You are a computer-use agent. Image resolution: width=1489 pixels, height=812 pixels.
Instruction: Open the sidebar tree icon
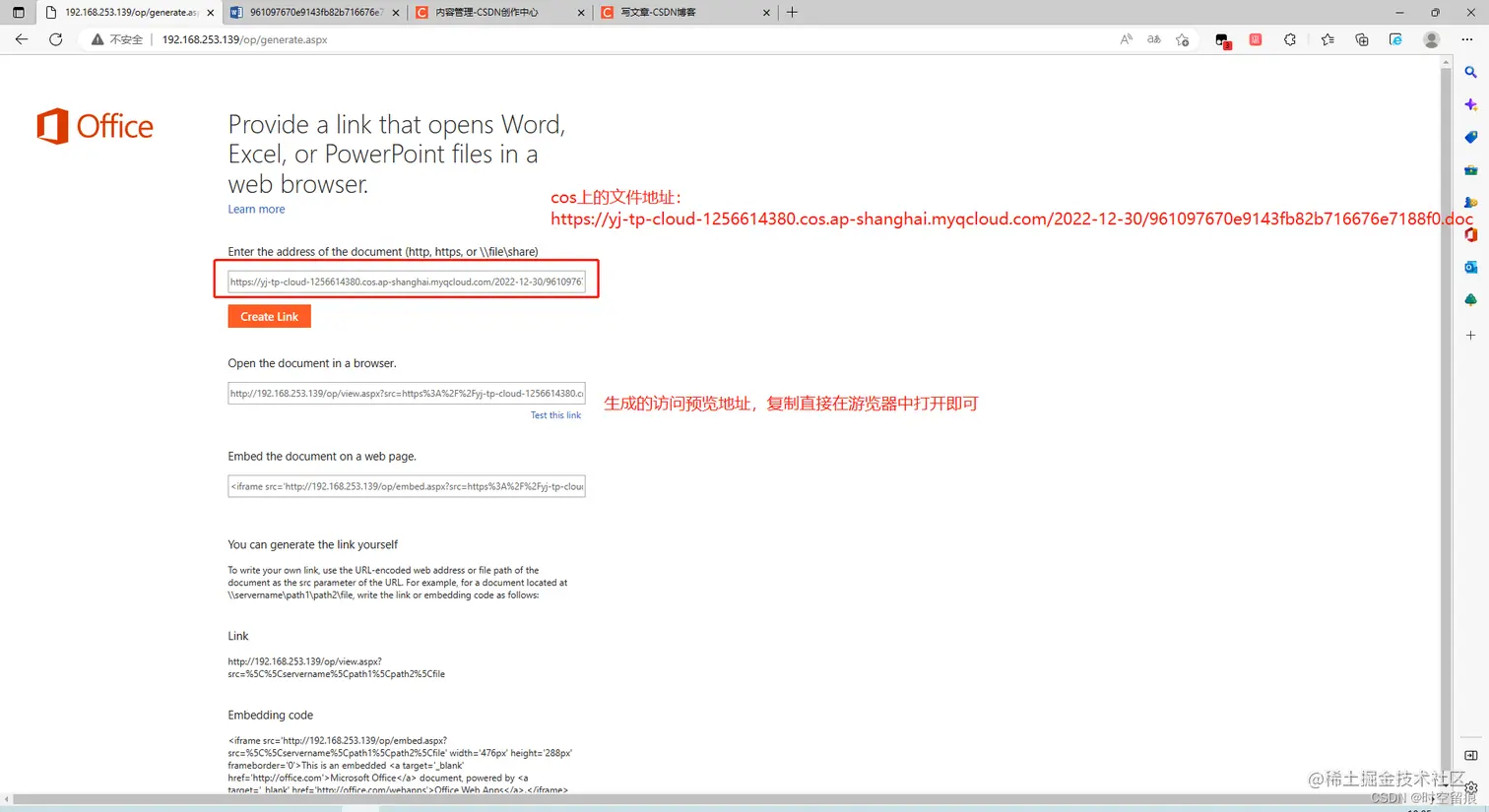click(x=1470, y=299)
